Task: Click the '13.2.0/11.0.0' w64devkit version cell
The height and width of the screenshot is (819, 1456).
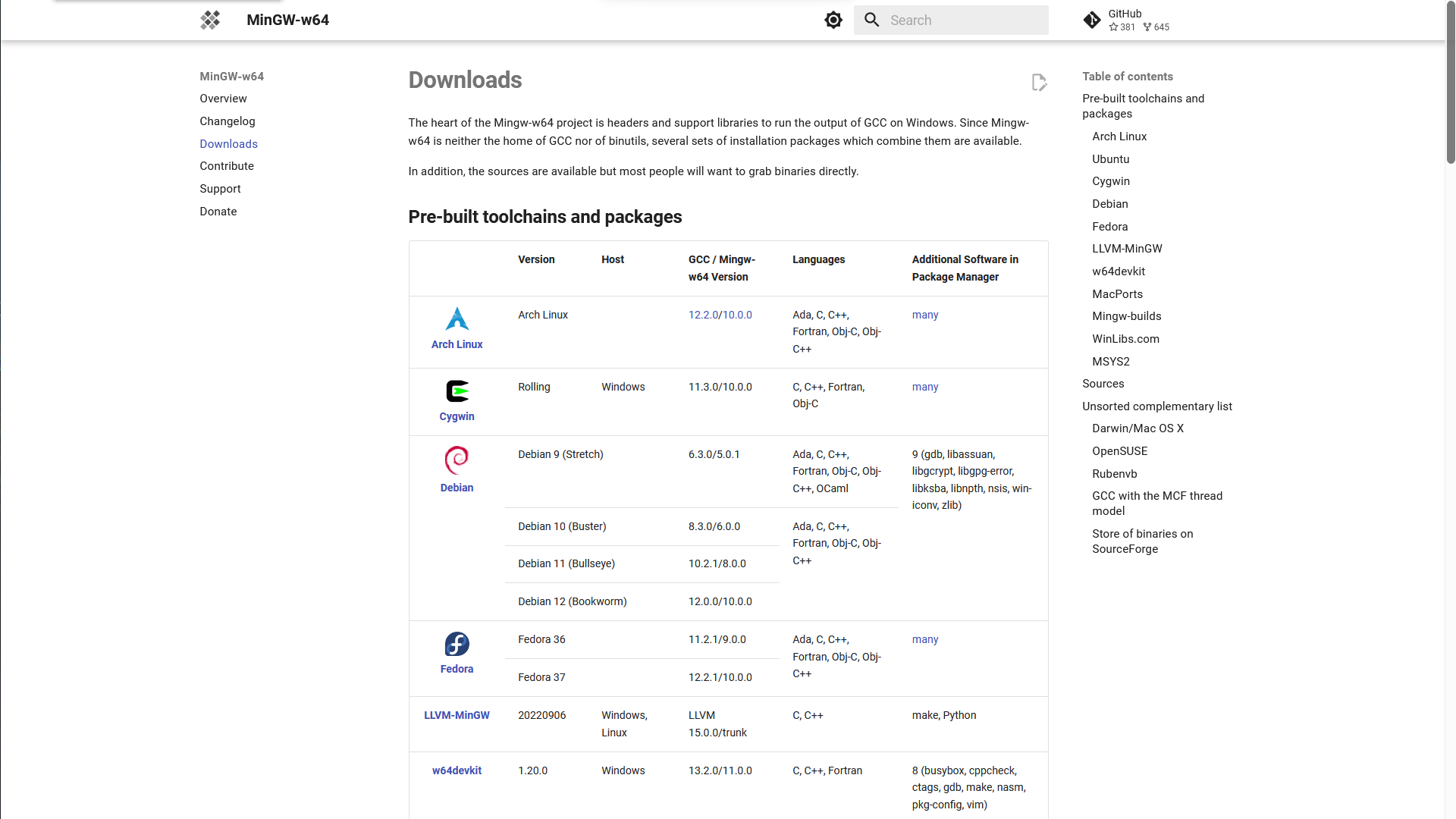Action: pos(720,770)
